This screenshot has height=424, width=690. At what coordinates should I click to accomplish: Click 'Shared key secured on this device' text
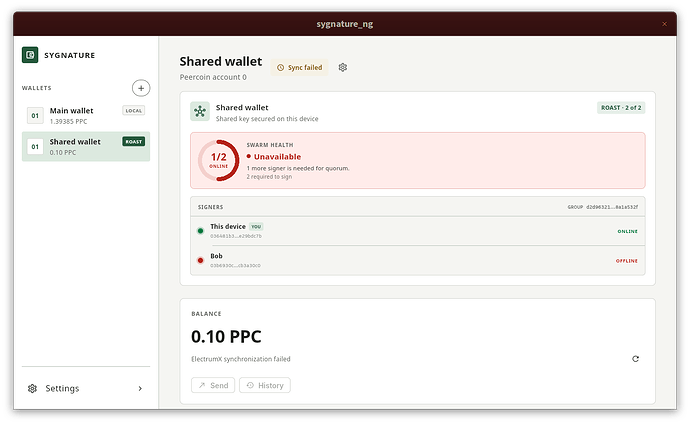[x=267, y=119]
